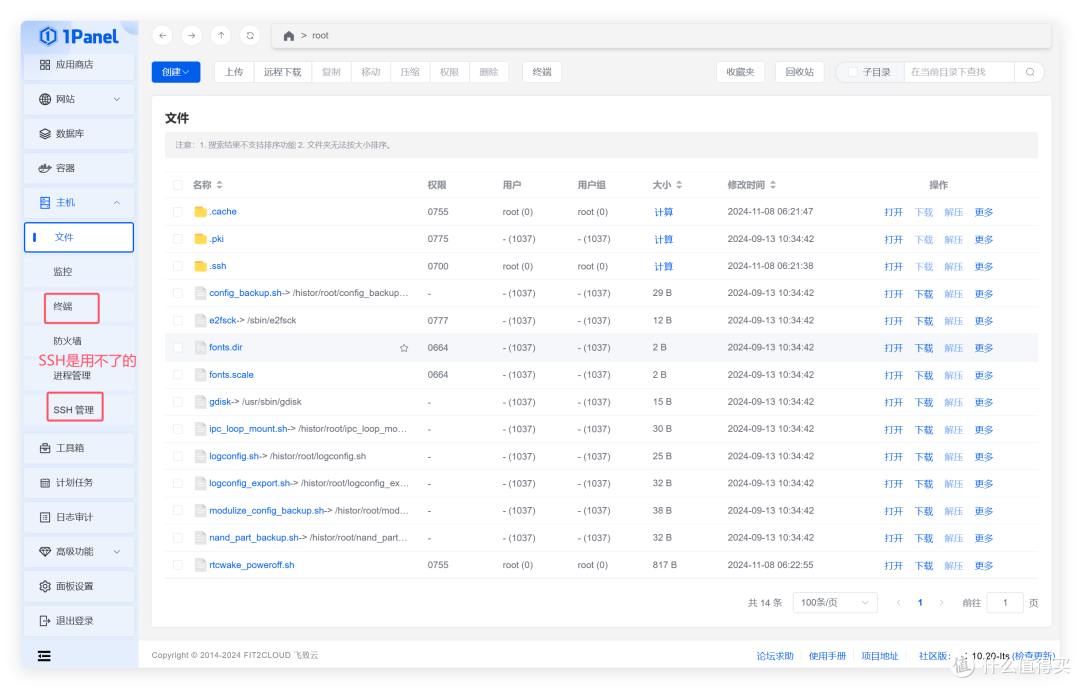This screenshot has width=1080, height=688.
Task: Open 终端 in the sidebar
Action: [x=63, y=306]
